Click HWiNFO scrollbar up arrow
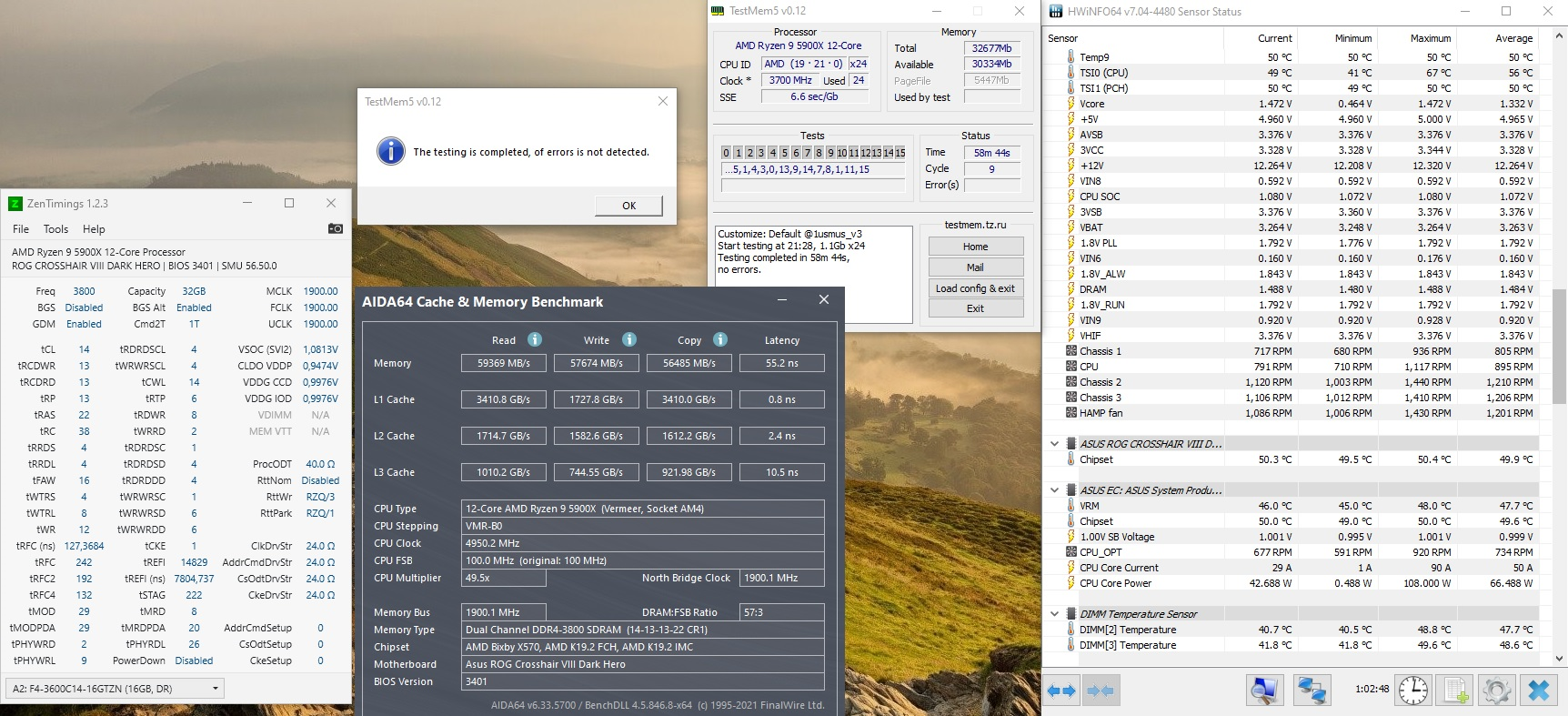The height and width of the screenshot is (716, 1568). pyautogui.click(x=1560, y=37)
